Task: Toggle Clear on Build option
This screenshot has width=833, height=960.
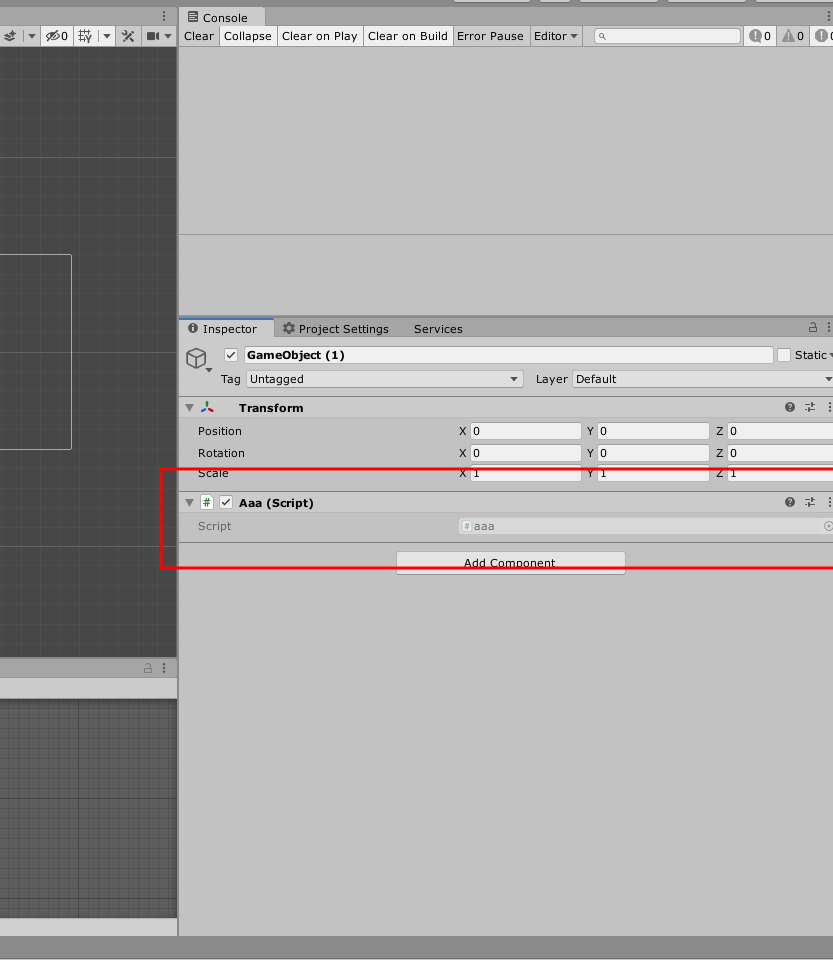Action: point(408,36)
